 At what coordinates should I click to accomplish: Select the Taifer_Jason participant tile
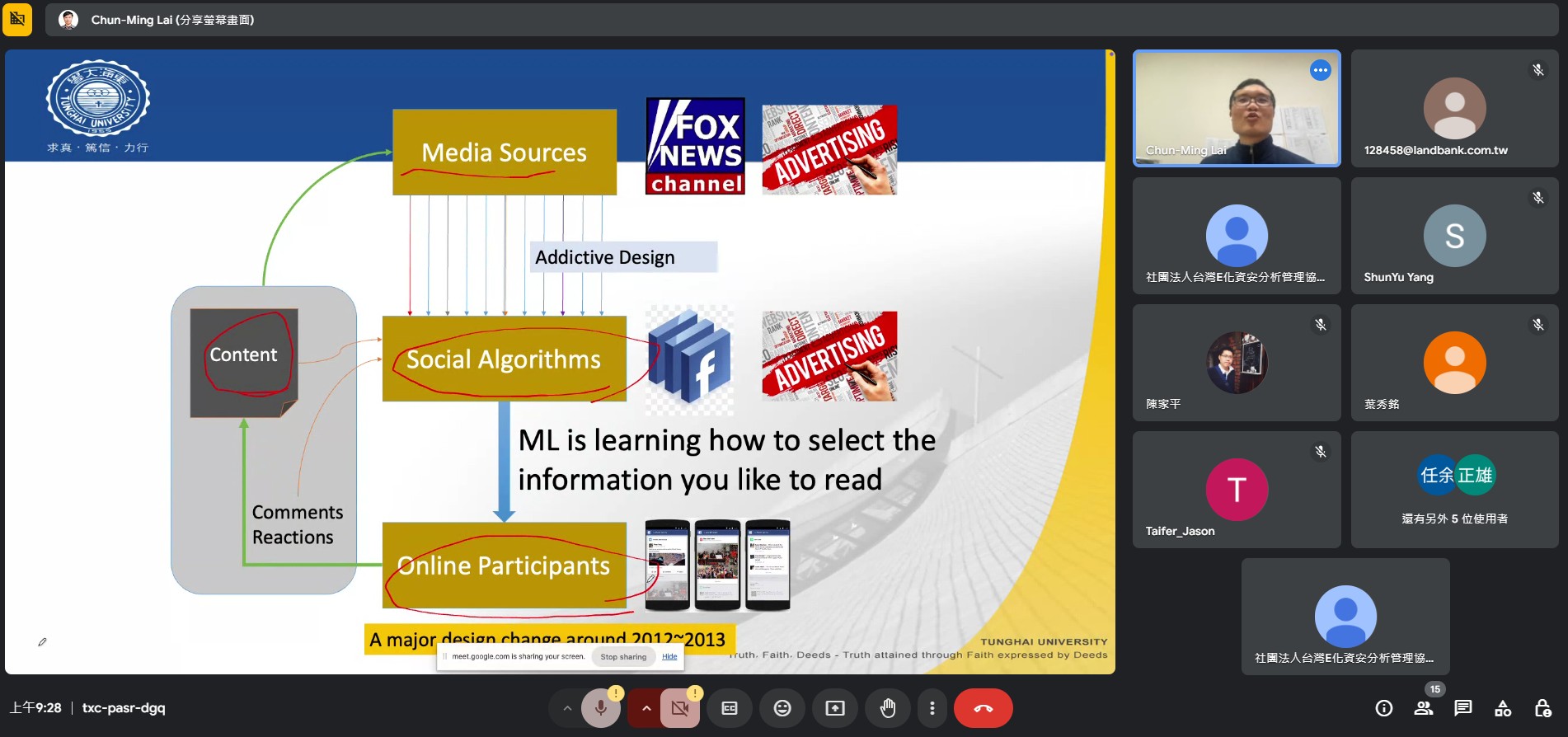pos(1236,490)
